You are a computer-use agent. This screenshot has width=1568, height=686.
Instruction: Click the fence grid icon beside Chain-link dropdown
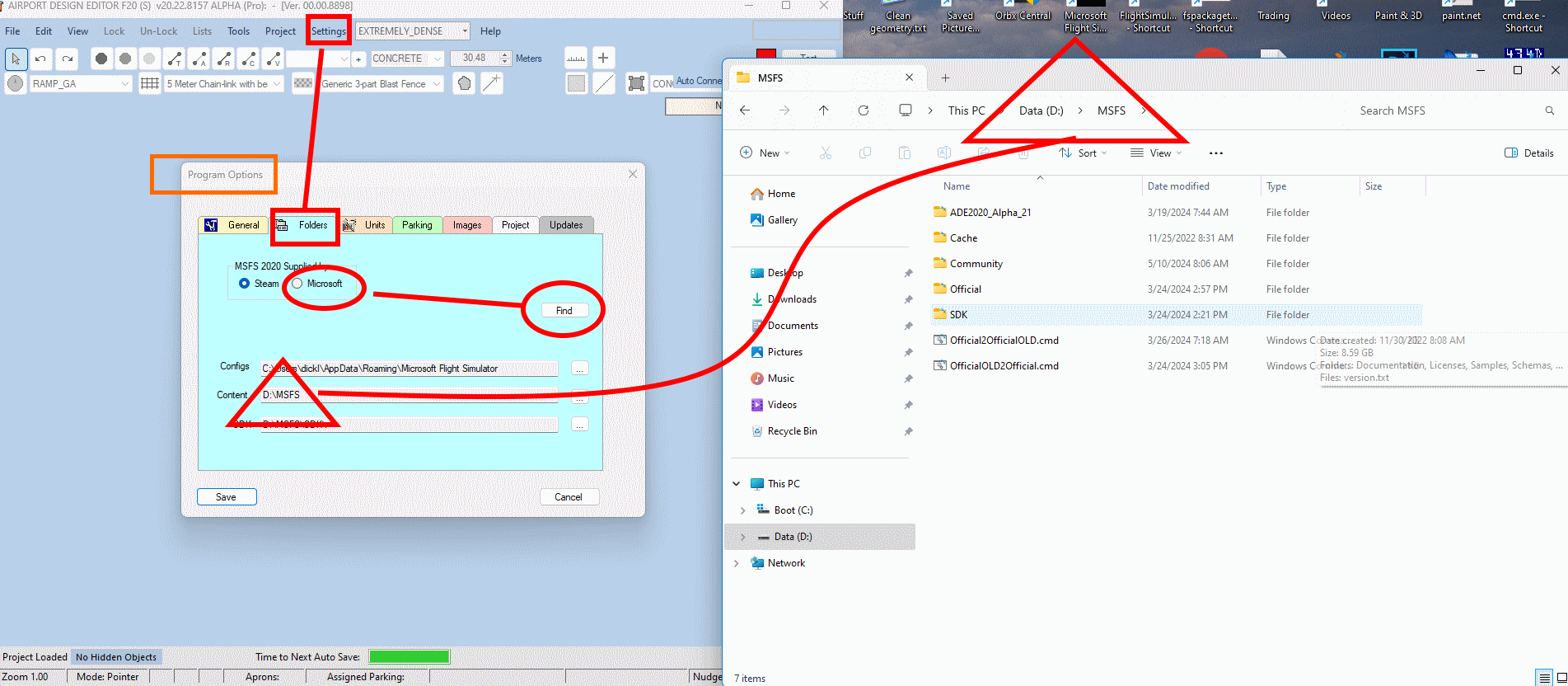click(x=150, y=83)
